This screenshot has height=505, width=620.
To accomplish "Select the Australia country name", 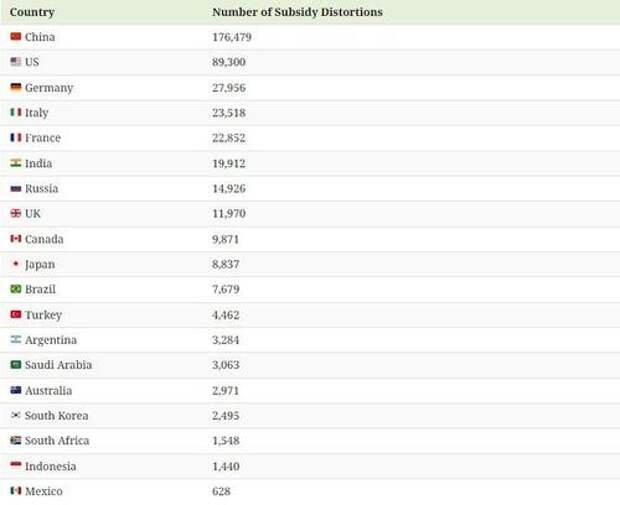I will (48, 390).
